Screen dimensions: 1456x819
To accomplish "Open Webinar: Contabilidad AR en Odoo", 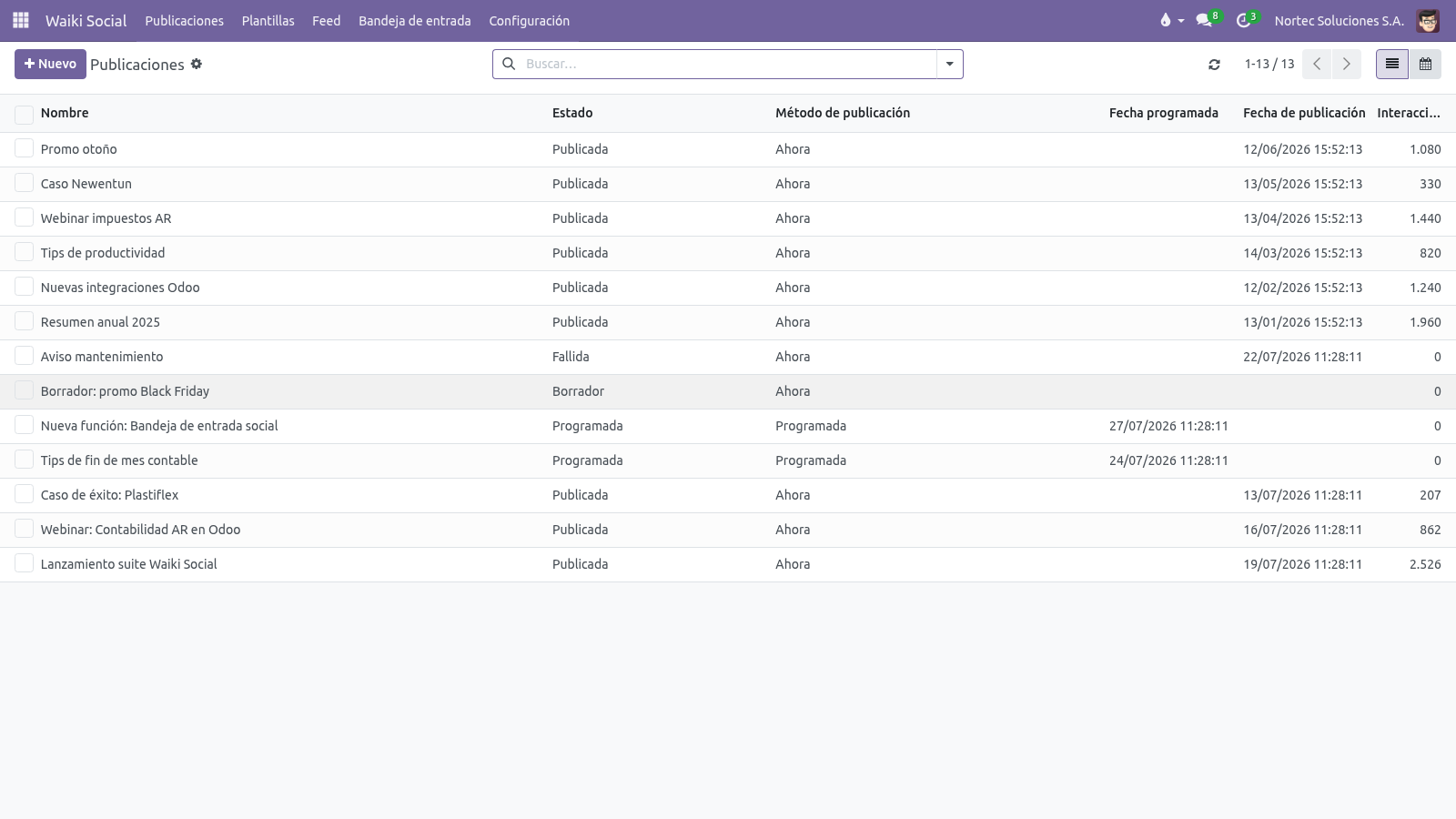I will [x=140, y=530].
